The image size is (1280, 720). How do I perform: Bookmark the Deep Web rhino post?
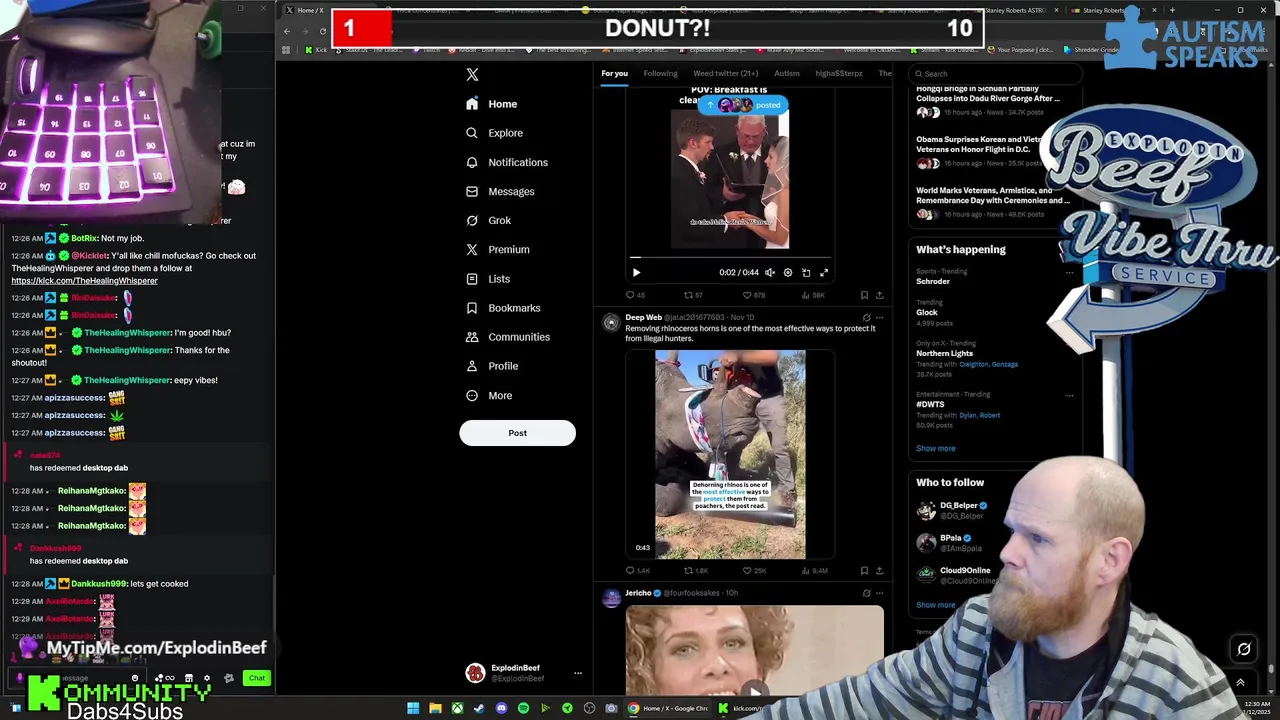[864, 571]
